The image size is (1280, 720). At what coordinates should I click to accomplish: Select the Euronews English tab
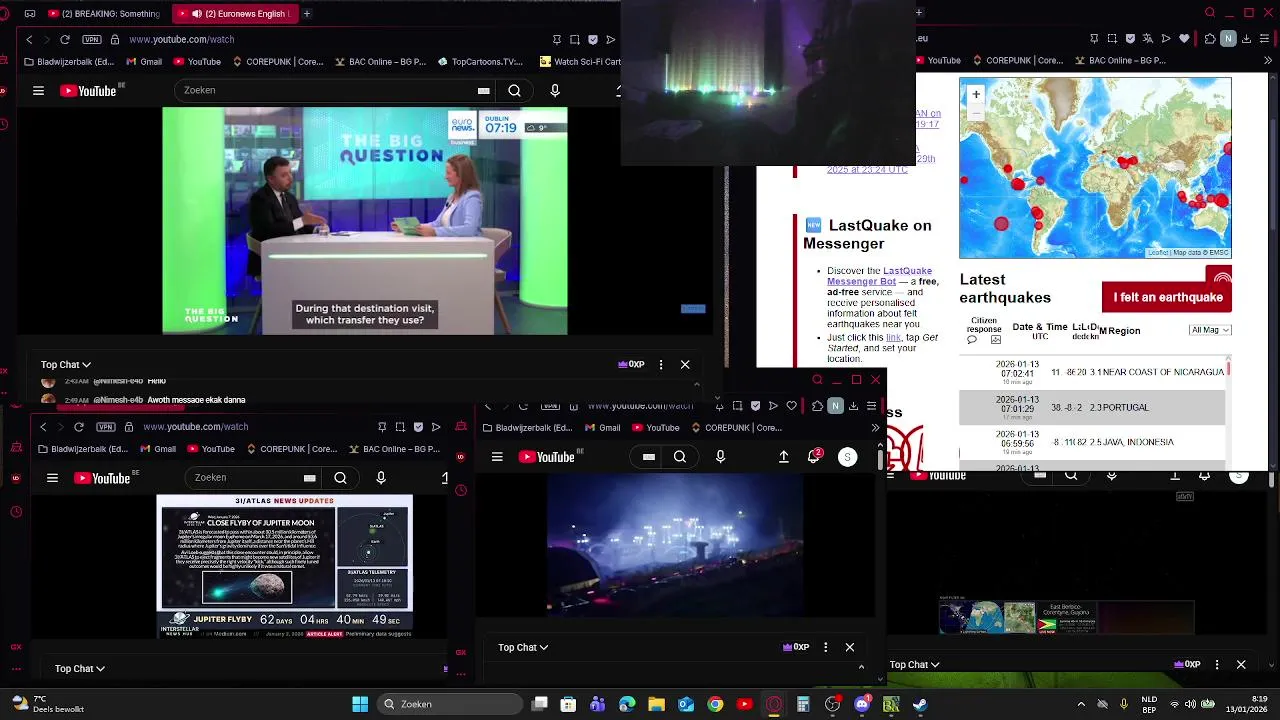[x=233, y=14]
